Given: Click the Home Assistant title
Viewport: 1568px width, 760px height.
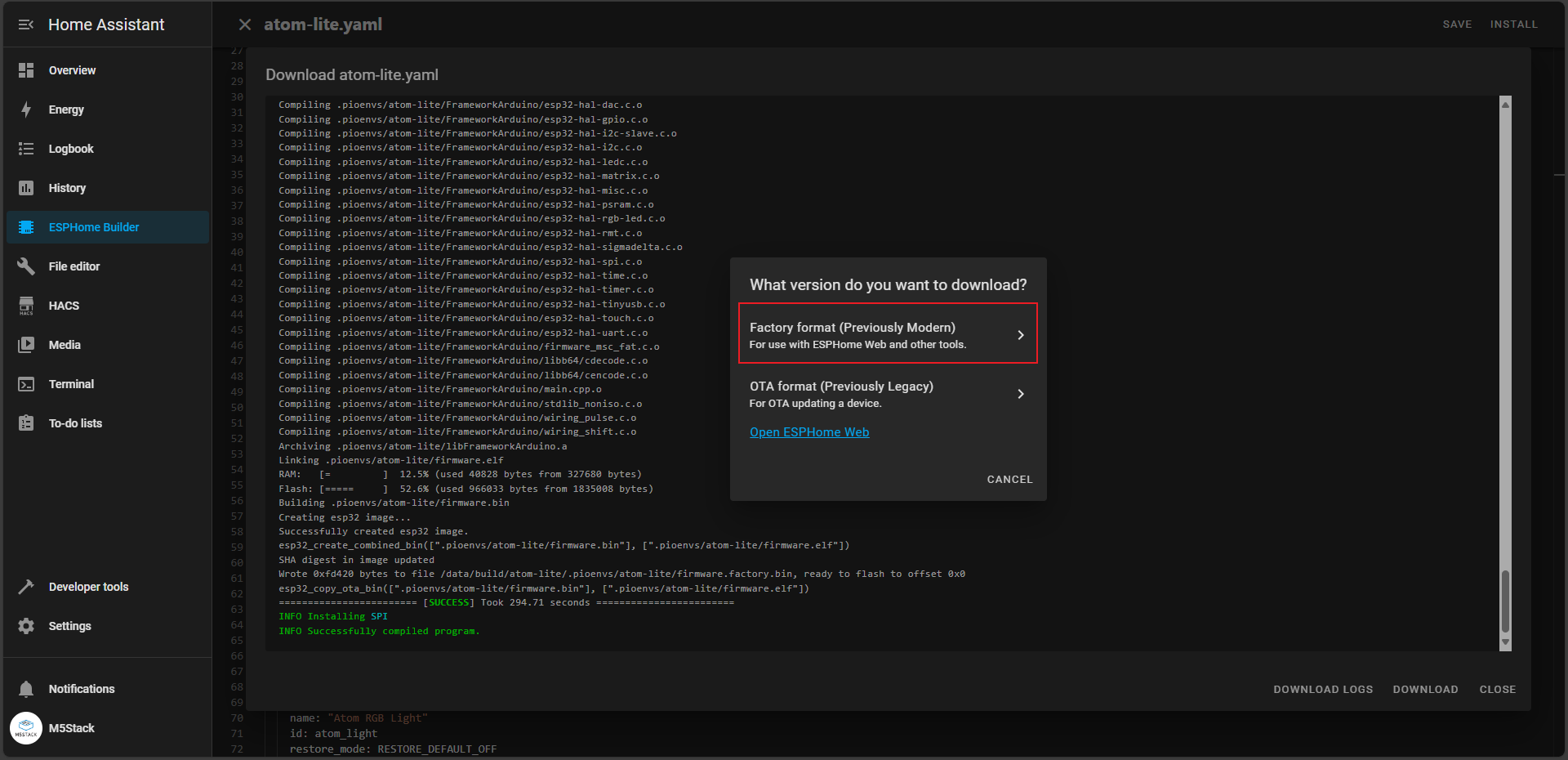Looking at the screenshot, I should click(106, 25).
